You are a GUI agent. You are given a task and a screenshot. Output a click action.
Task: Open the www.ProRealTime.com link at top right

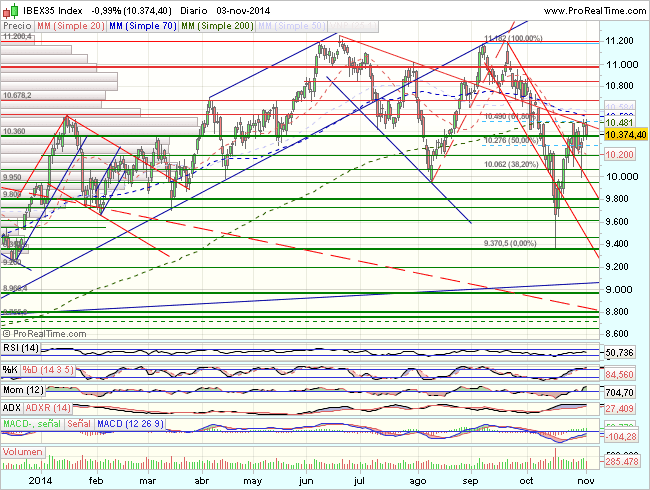coord(595,11)
